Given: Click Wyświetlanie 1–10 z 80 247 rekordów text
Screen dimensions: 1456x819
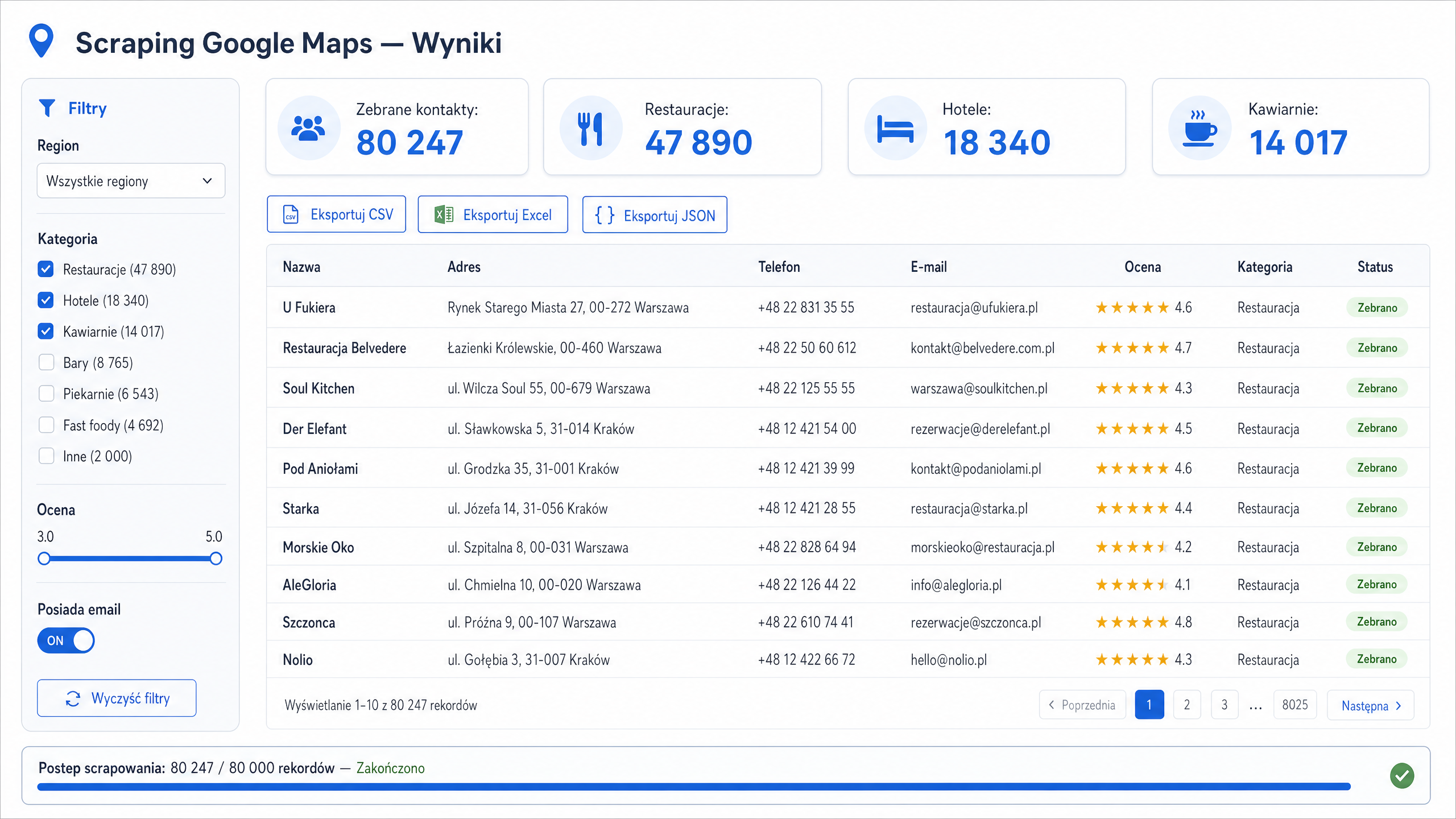Looking at the screenshot, I should pos(381,705).
